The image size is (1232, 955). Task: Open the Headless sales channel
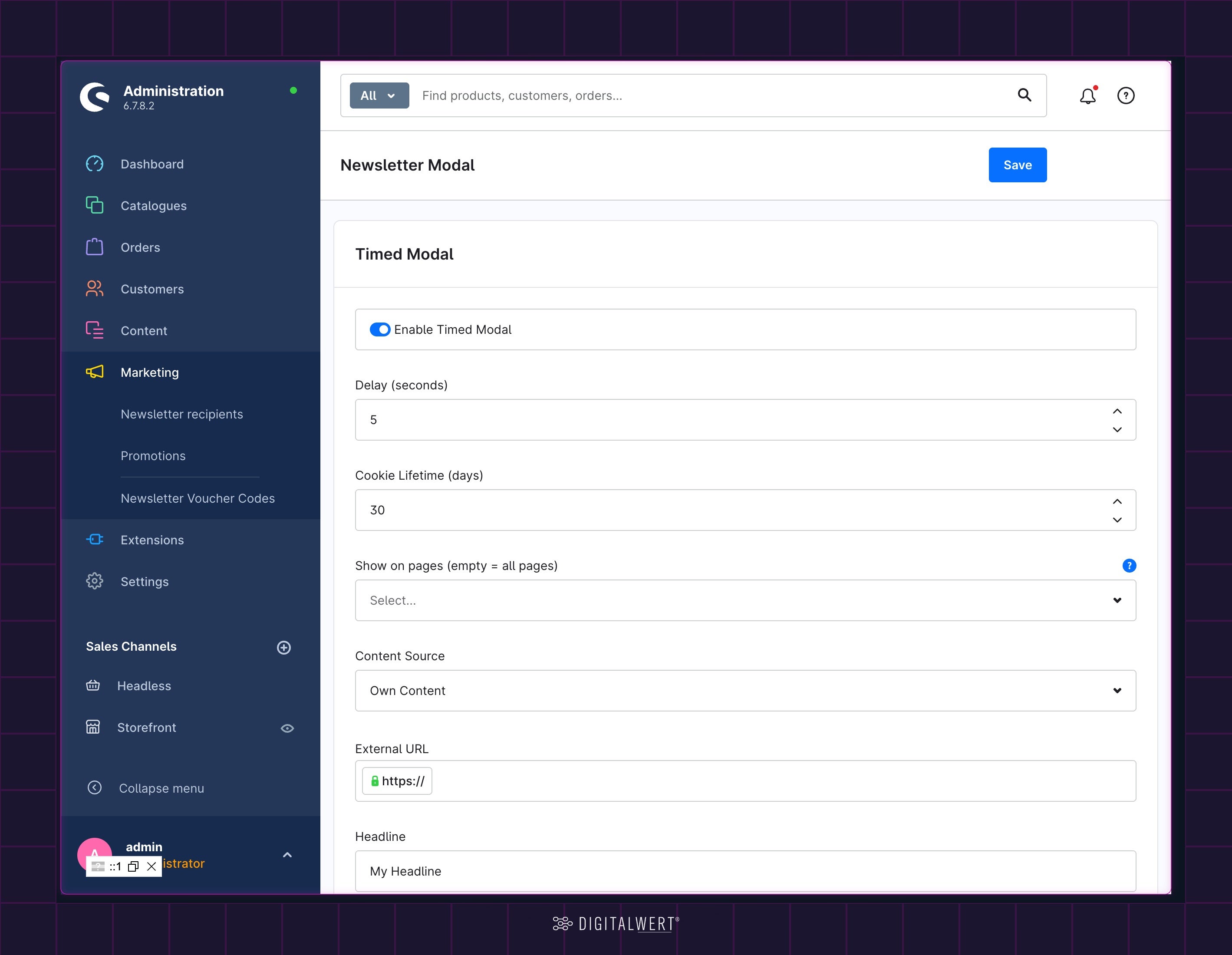(144, 686)
